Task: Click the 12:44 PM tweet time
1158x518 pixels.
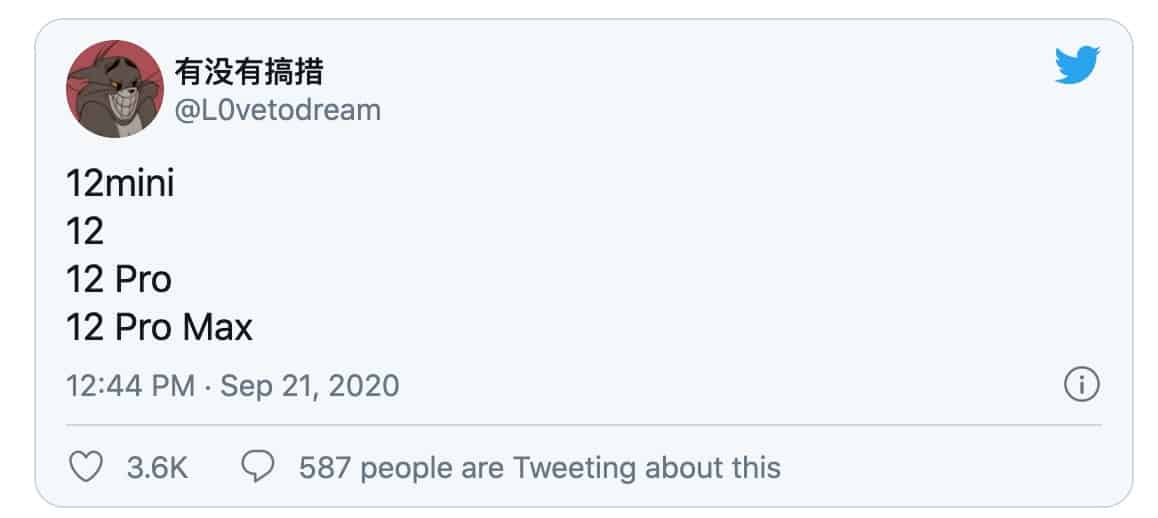Action: (130, 385)
